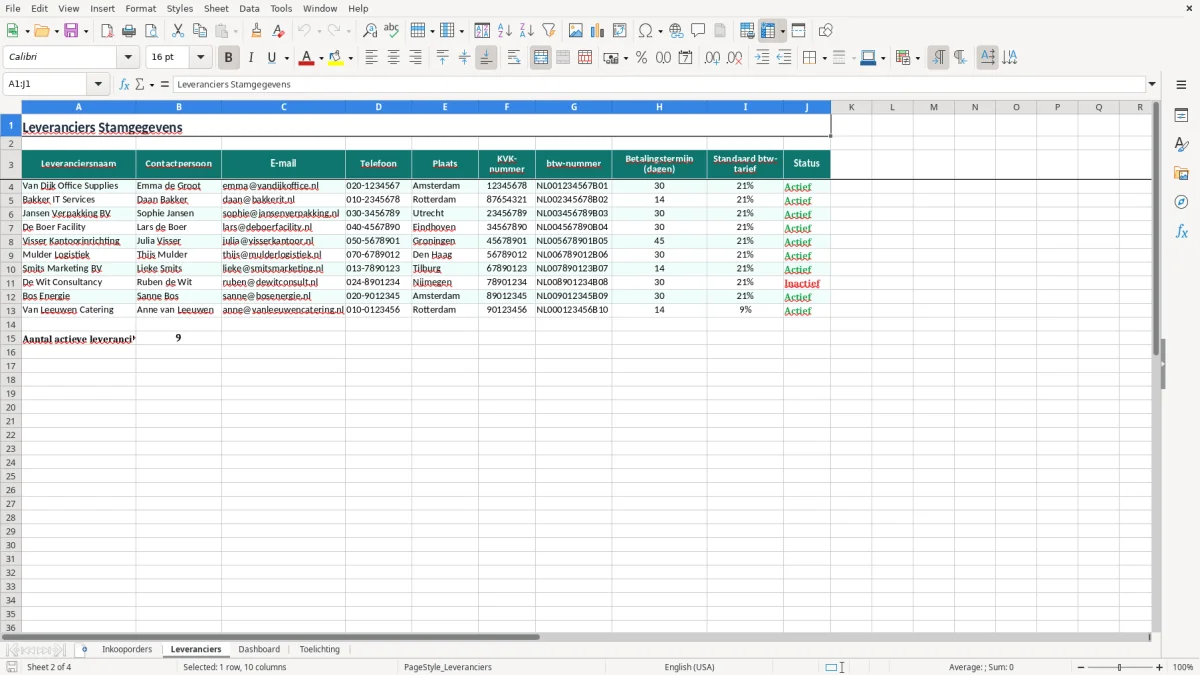The height and width of the screenshot is (675, 1200).
Task: Toggle Italic formatting
Action: [x=250, y=58]
